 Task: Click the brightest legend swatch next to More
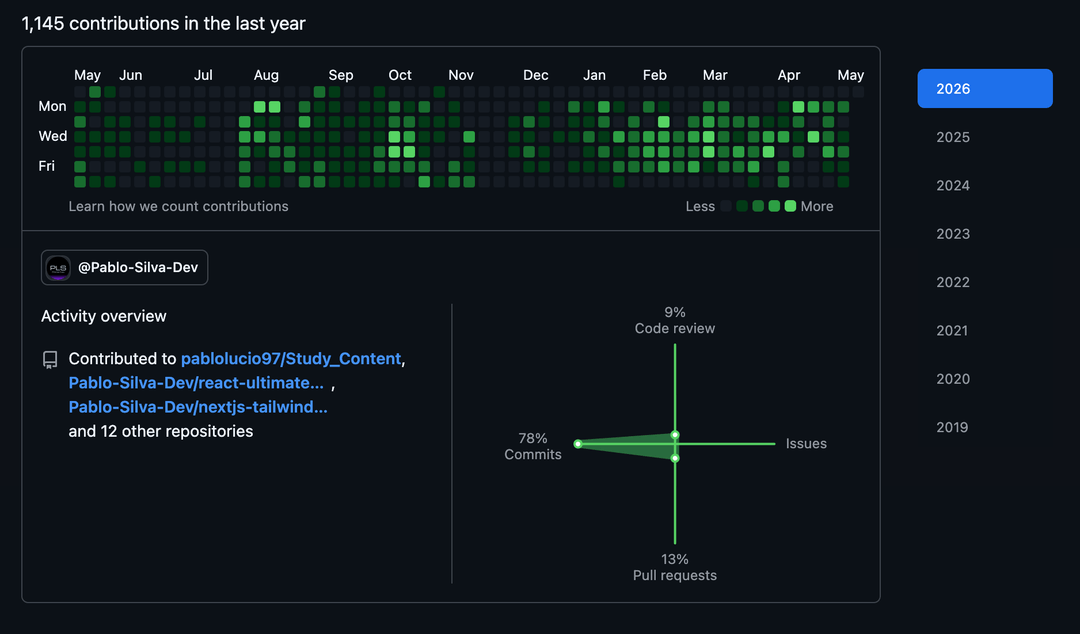pos(790,206)
